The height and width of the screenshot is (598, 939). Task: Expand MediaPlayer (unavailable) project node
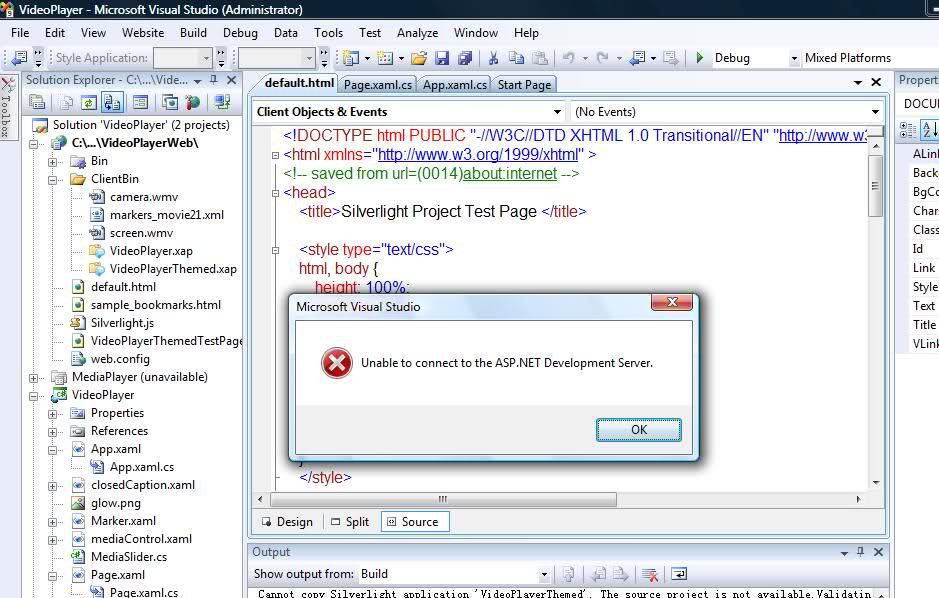pos(34,378)
